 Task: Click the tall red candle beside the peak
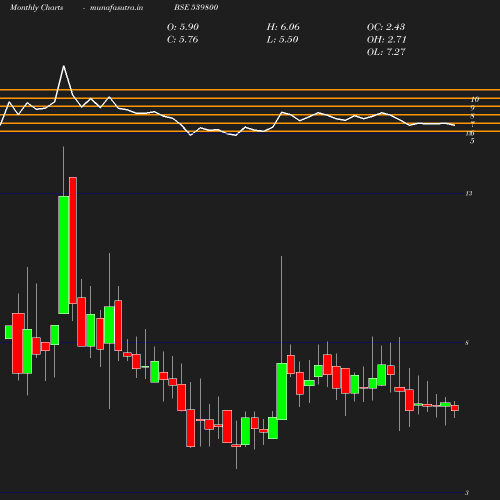73,240
